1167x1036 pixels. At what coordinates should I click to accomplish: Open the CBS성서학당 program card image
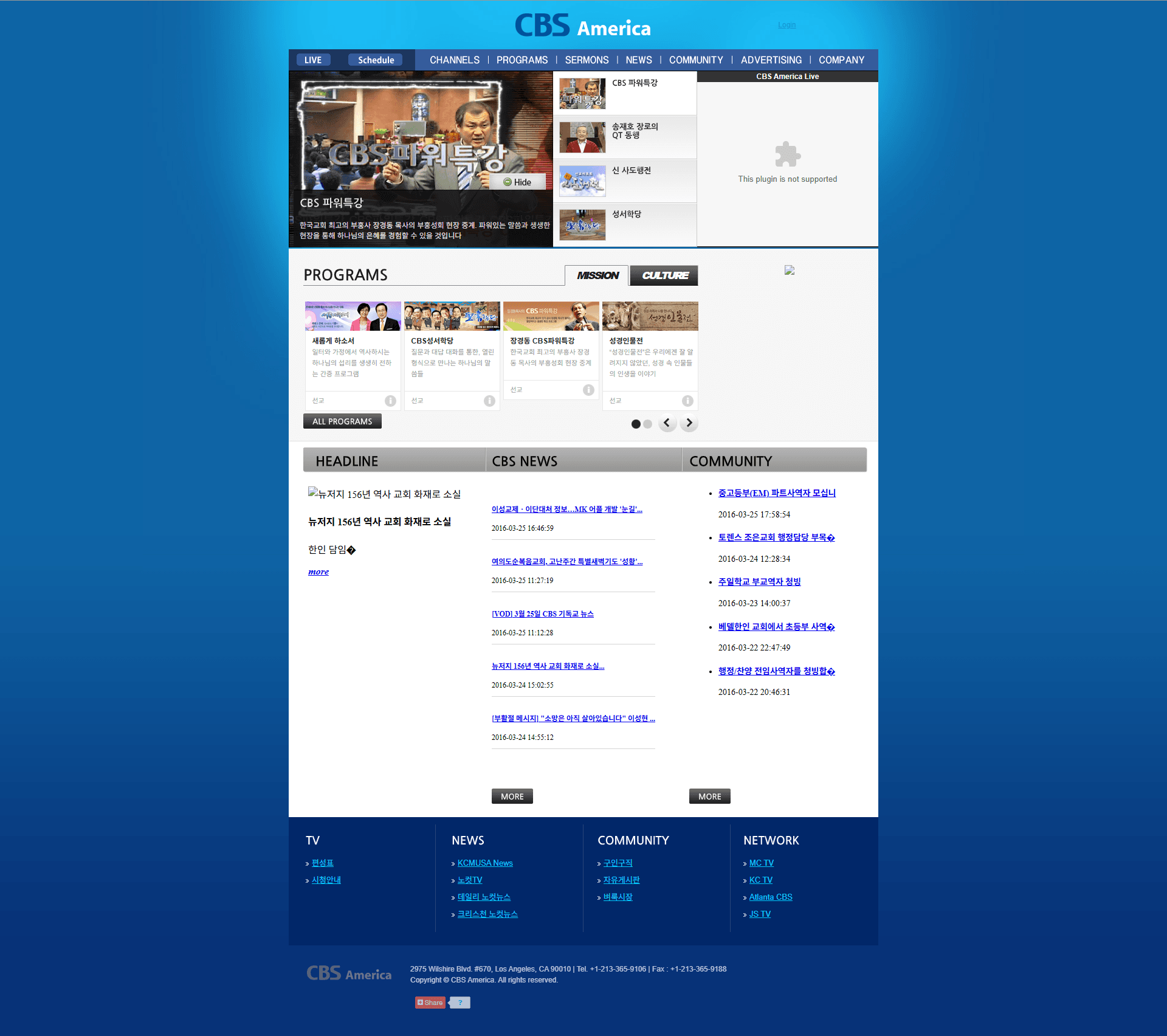(x=452, y=316)
